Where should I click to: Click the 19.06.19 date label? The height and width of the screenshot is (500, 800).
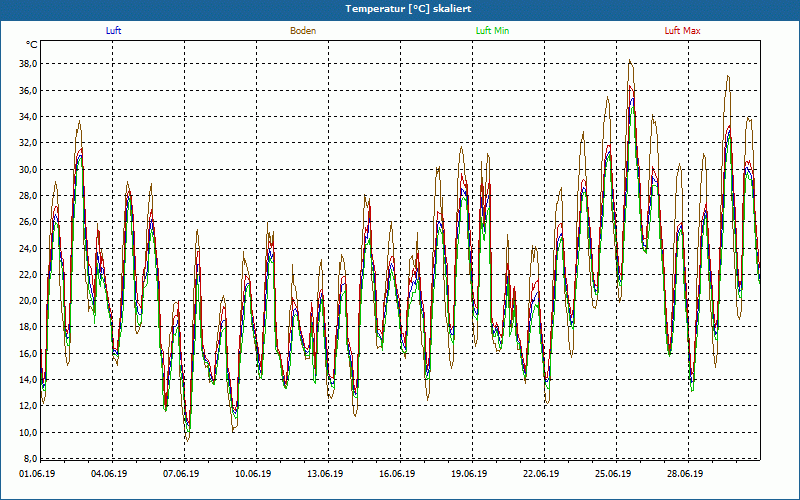coord(469,473)
